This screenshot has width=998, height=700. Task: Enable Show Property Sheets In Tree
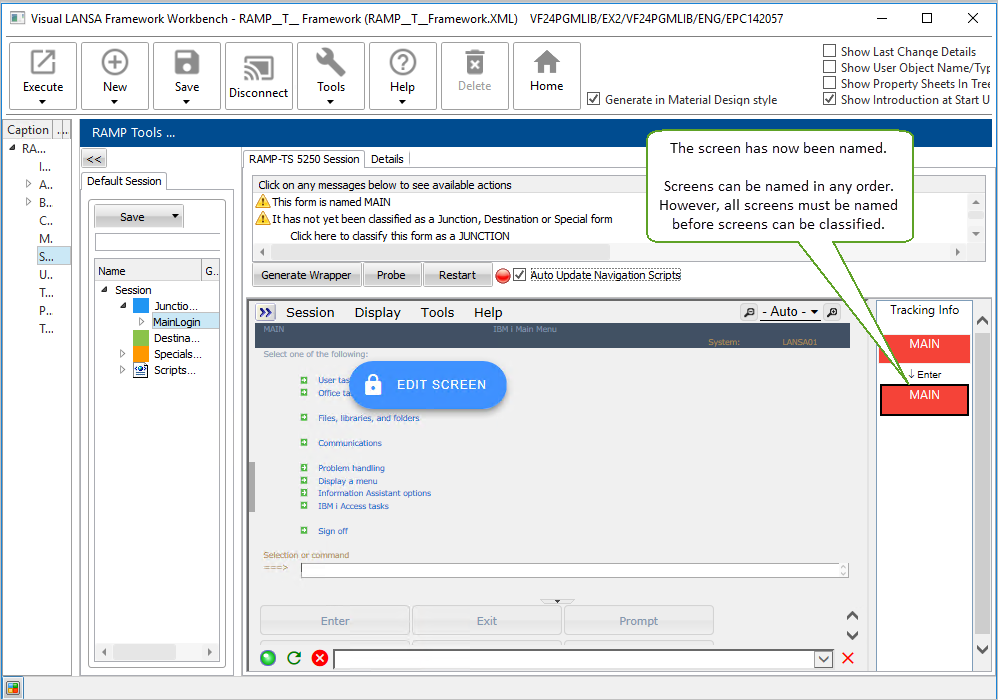[x=829, y=83]
